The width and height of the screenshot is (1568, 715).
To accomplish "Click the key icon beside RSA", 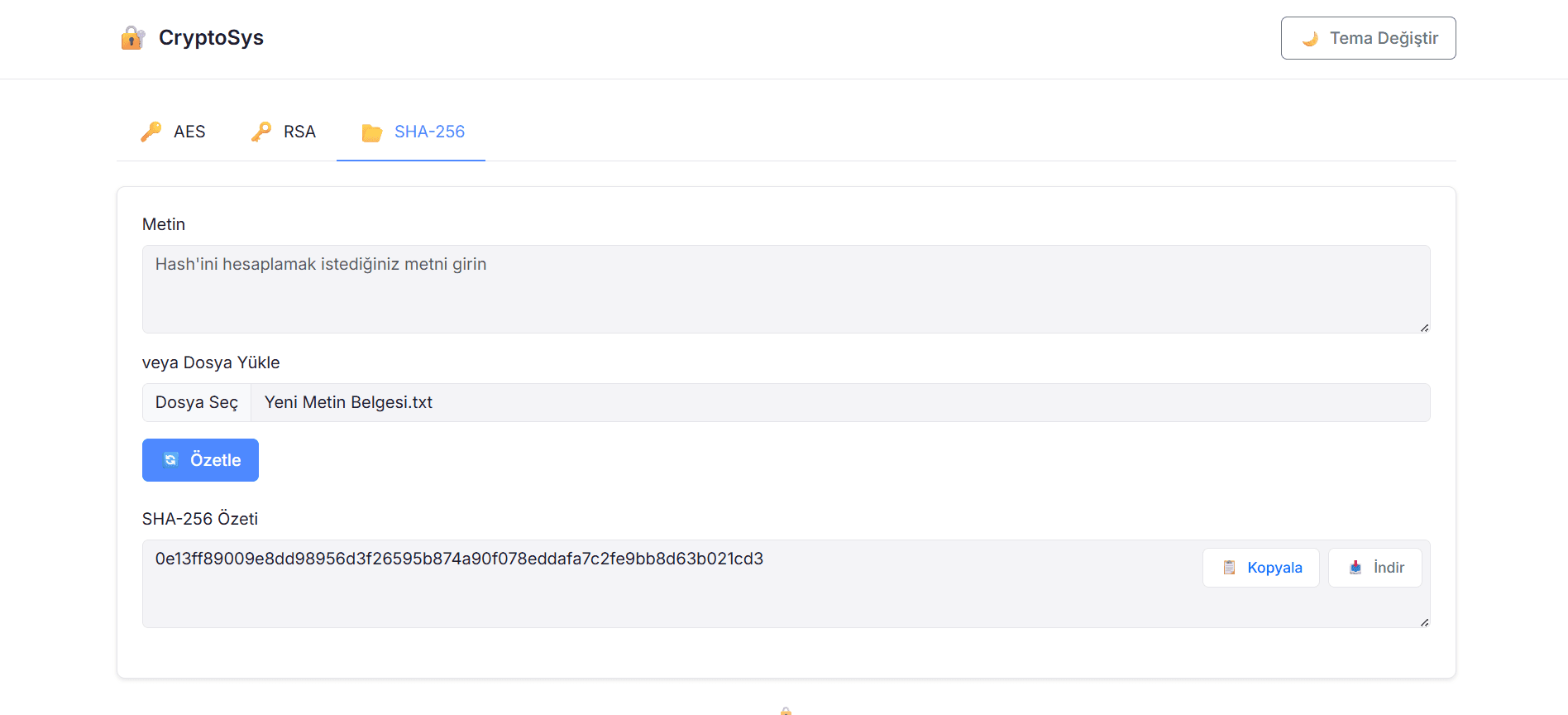I will tap(261, 132).
